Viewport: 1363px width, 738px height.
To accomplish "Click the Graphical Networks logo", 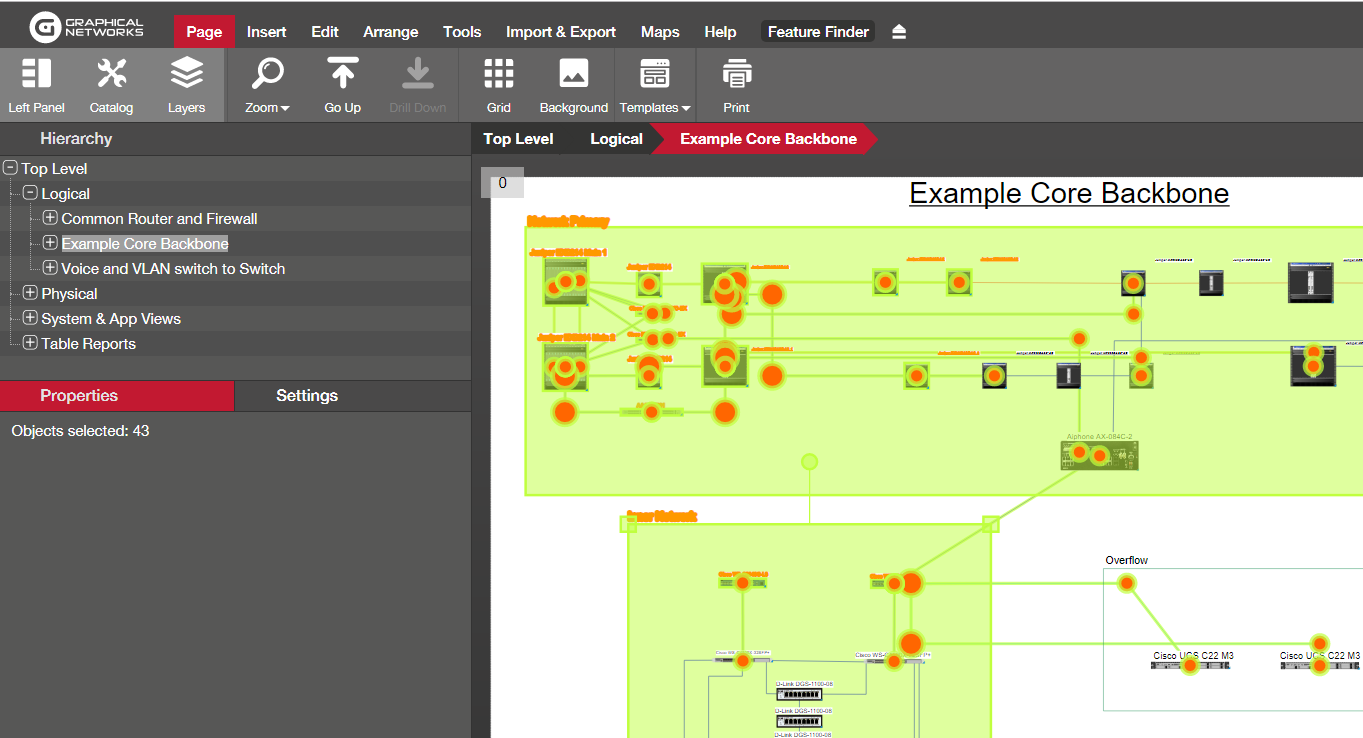I will [x=86, y=28].
